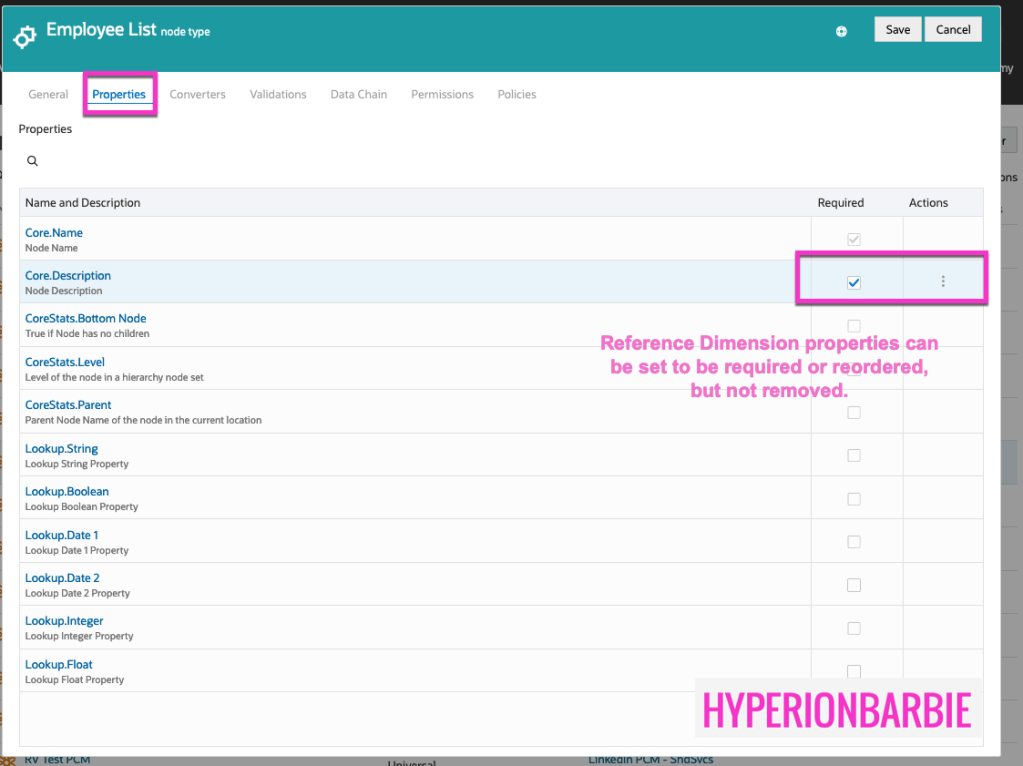The height and width of the screenshot is (766, 1023).
Task: Click the Lookup.Float property link
Action: [x=59, y=664]
